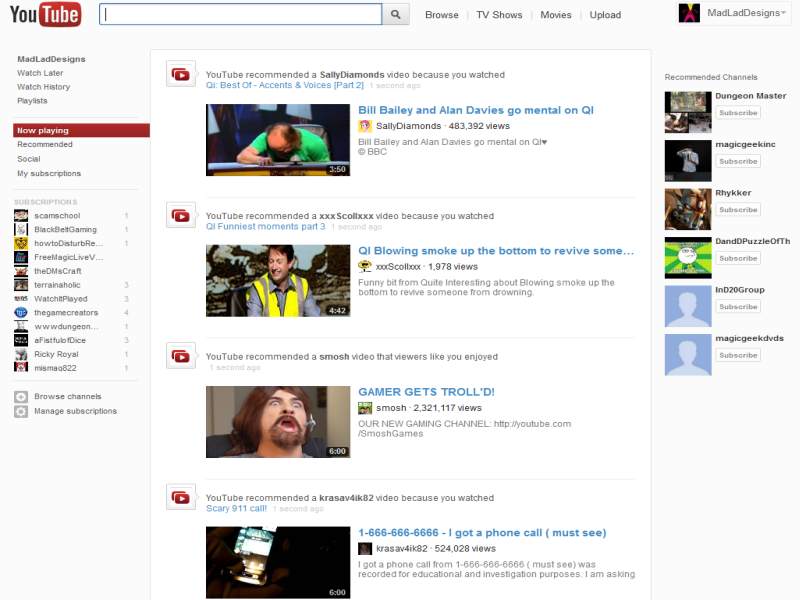The image size is (800, 600).
Task: Play the QI Blowing smoke thumbnail
Action: [278, 281]
